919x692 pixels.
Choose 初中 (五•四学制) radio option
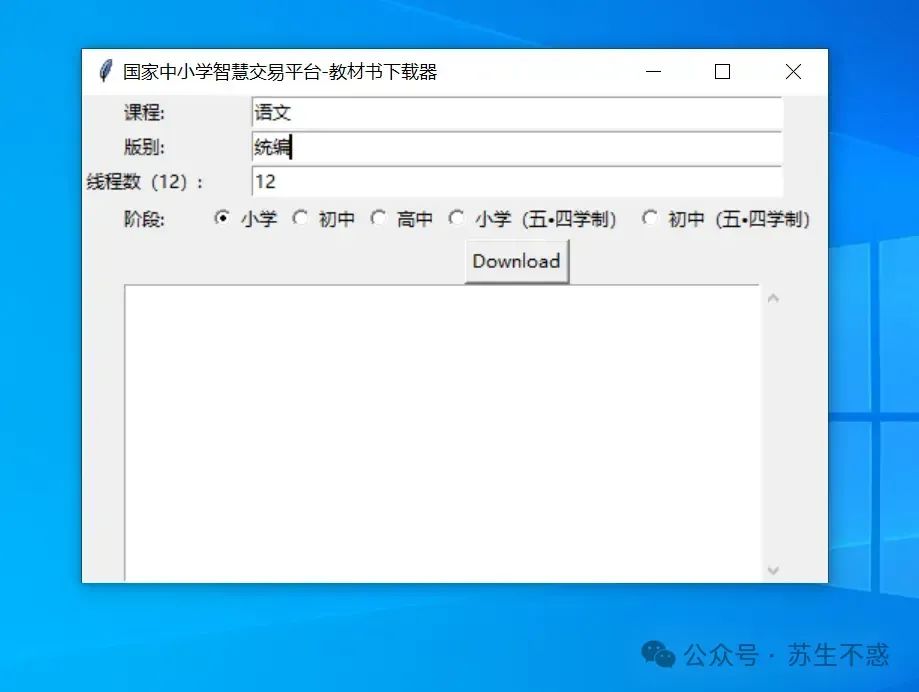(x=649, y=219)
